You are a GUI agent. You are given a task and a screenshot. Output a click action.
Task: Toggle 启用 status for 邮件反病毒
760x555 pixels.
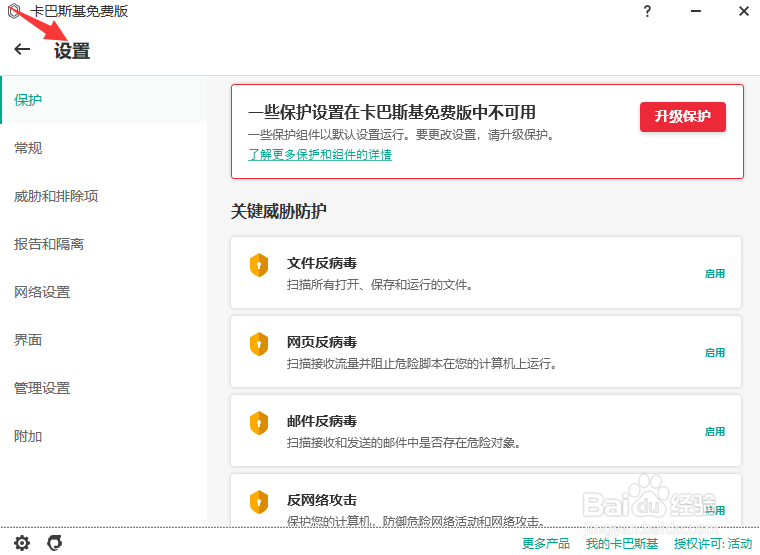tap(714, 431)
